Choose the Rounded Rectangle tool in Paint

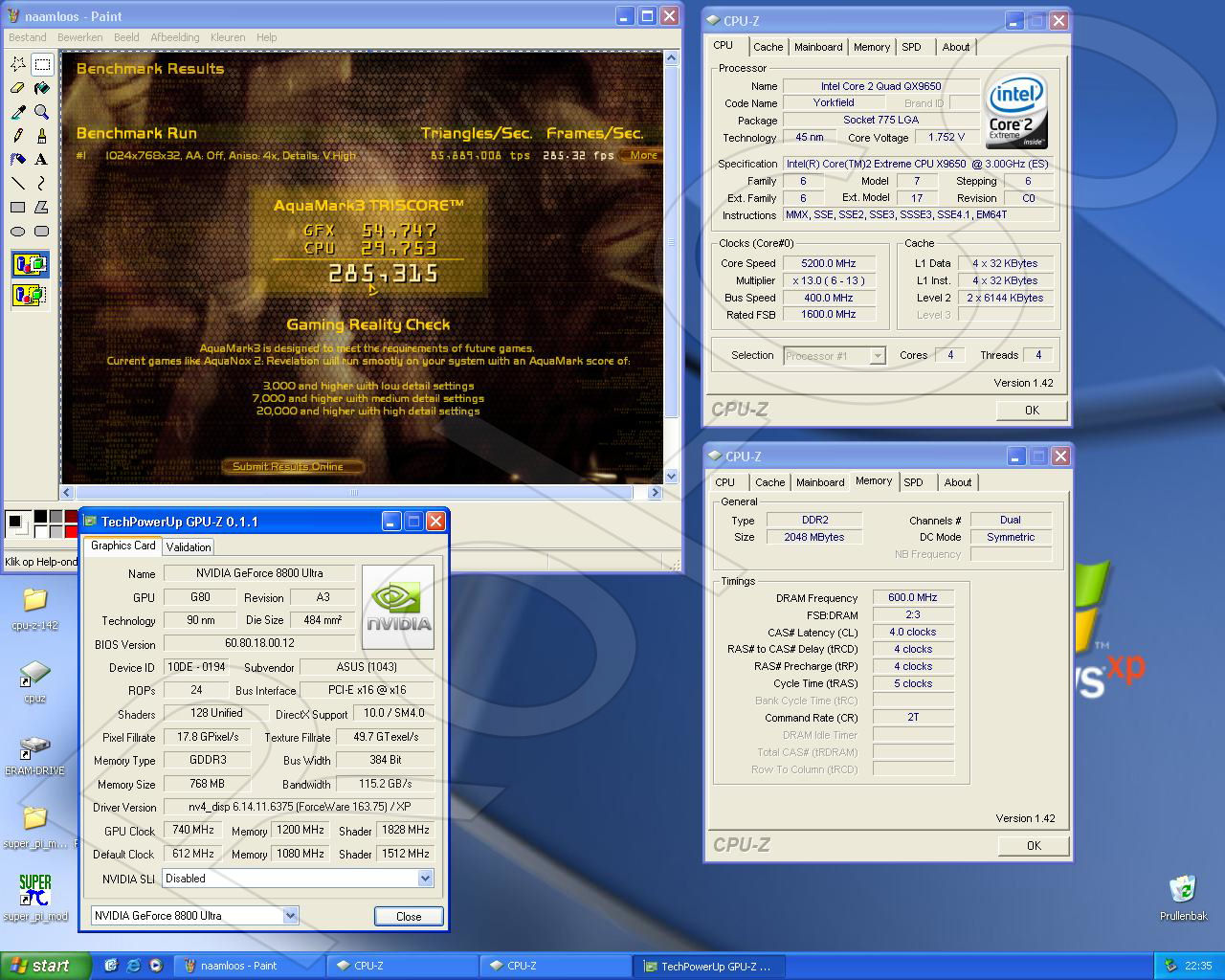click(x=42, y=231)
